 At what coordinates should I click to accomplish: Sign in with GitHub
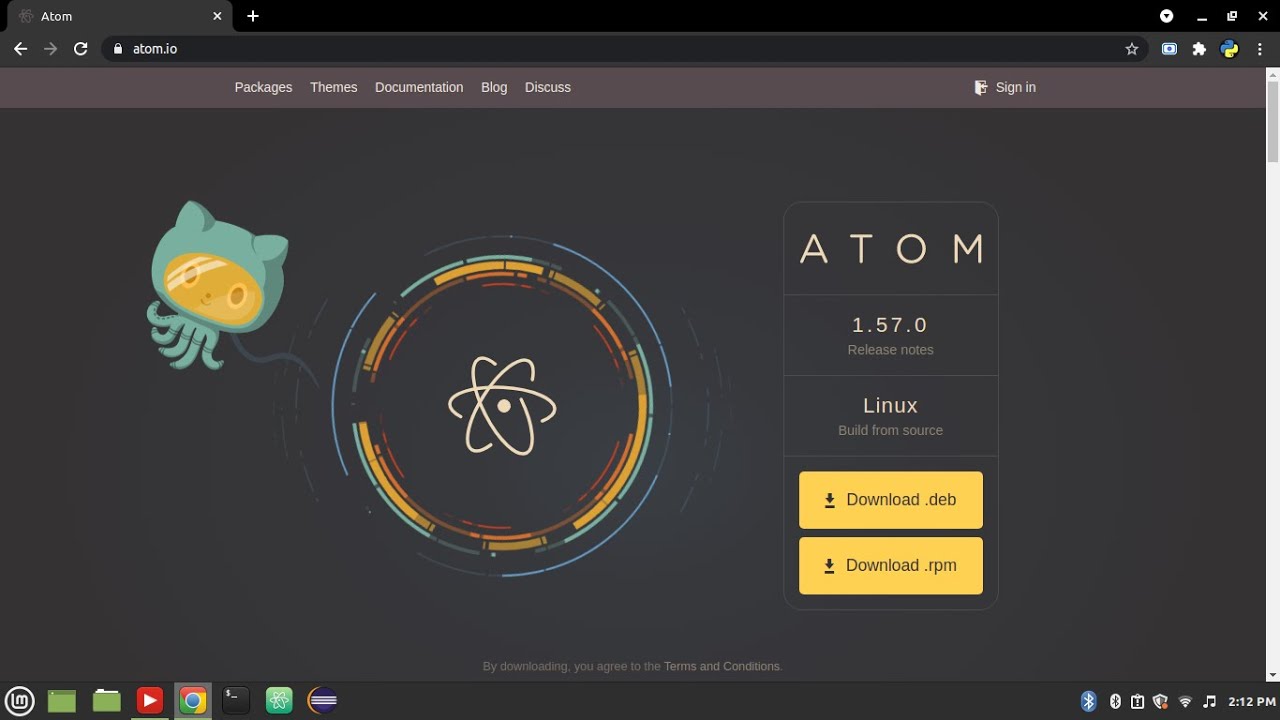click(1005, 87)
